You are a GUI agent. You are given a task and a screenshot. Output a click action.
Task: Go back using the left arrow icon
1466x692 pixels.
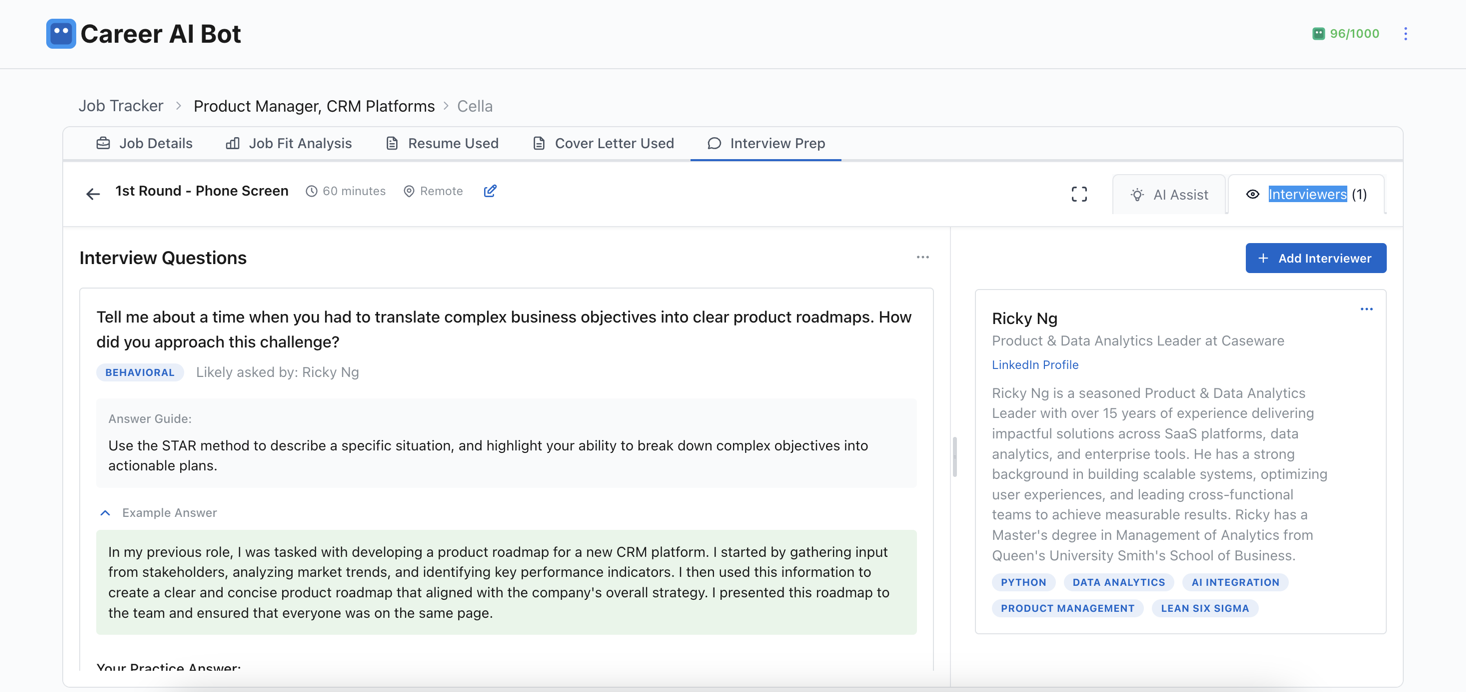point(93,194)
